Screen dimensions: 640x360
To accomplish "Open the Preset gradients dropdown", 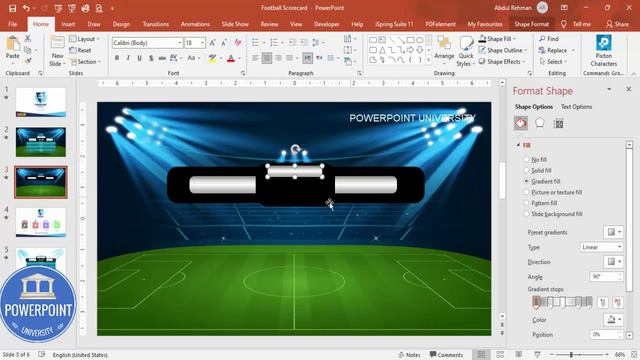I will click(x=613, y=232).
